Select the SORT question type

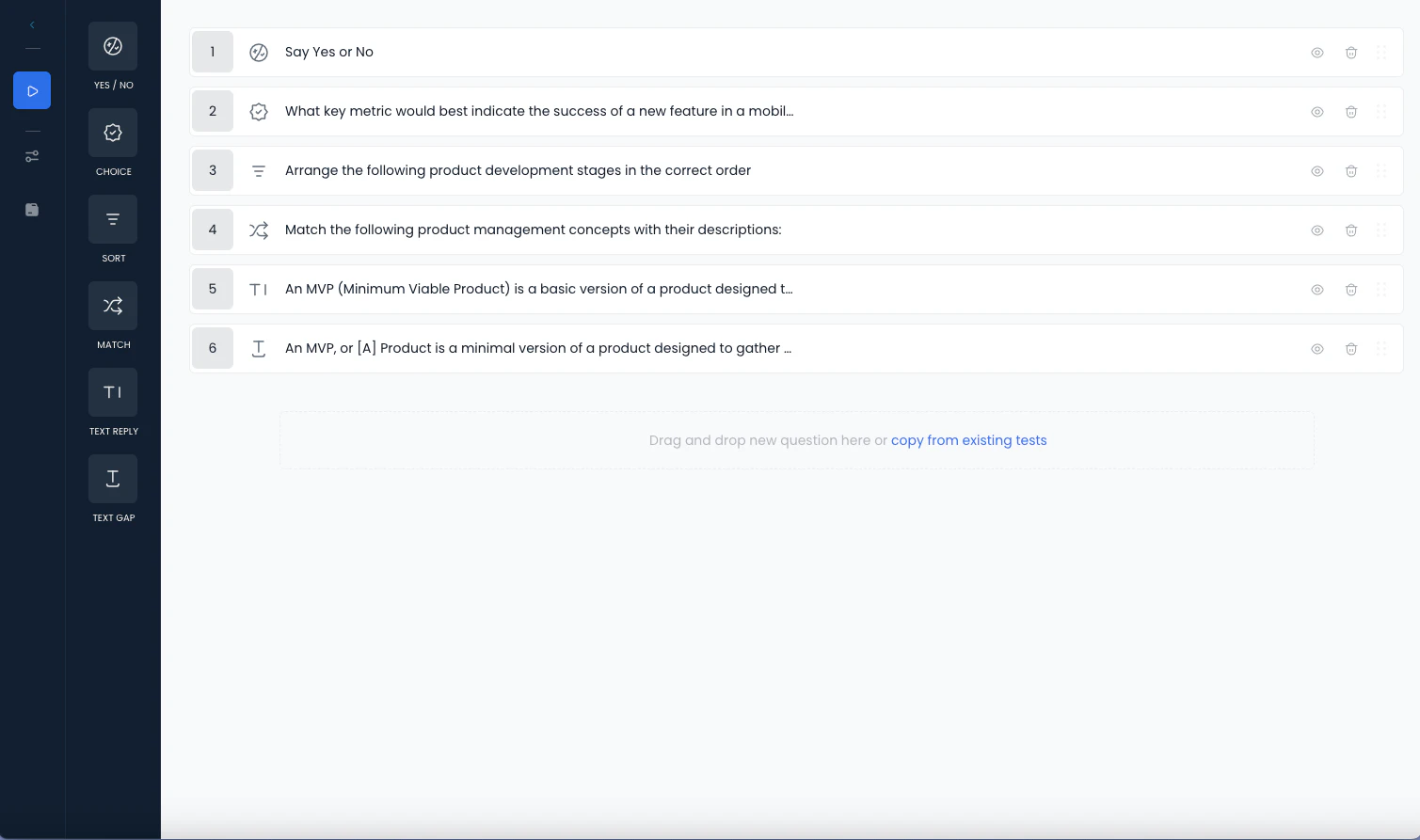pos(112,218)
